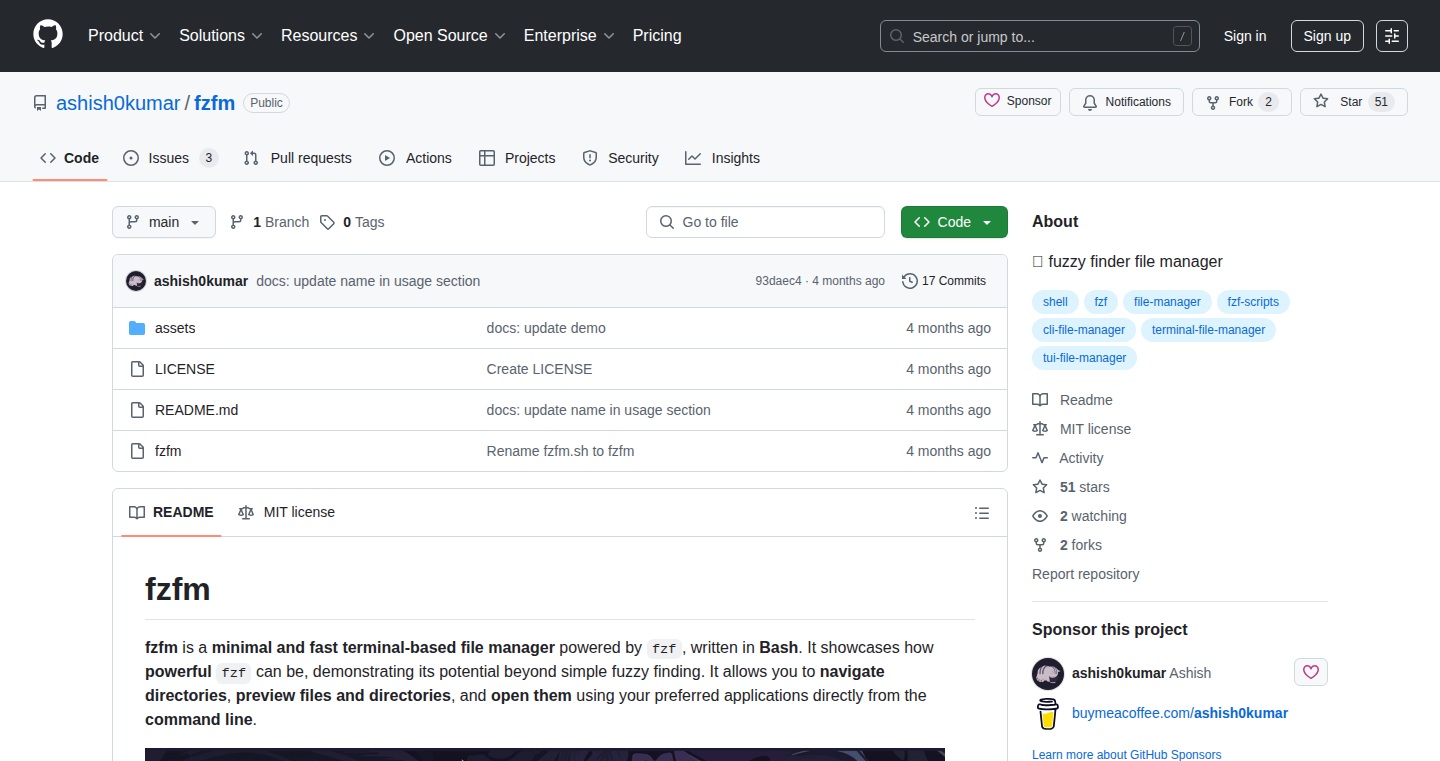Open 'docs: update demo' commit message
1440x761 pixels.
[546, 328]
